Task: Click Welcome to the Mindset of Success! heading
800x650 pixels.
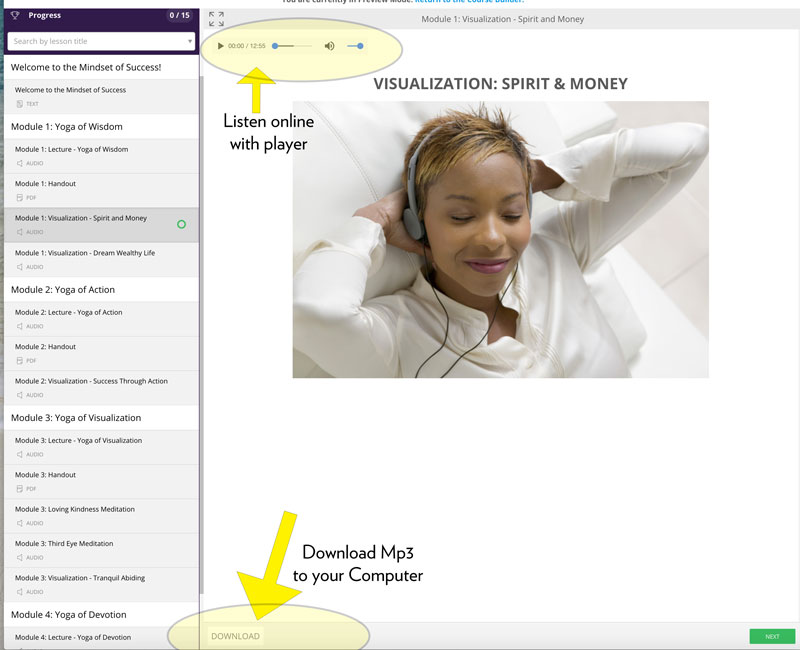Action: [86, 67]
